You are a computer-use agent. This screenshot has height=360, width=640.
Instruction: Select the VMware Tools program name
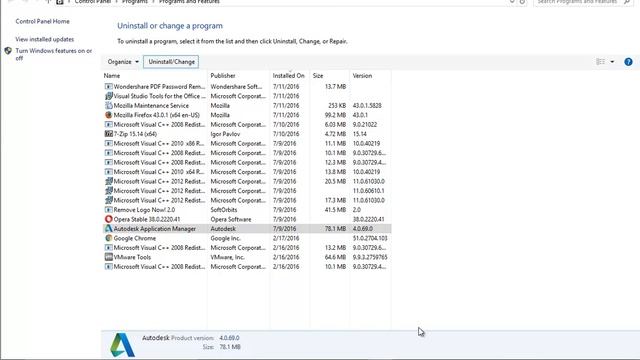point(132,257)
